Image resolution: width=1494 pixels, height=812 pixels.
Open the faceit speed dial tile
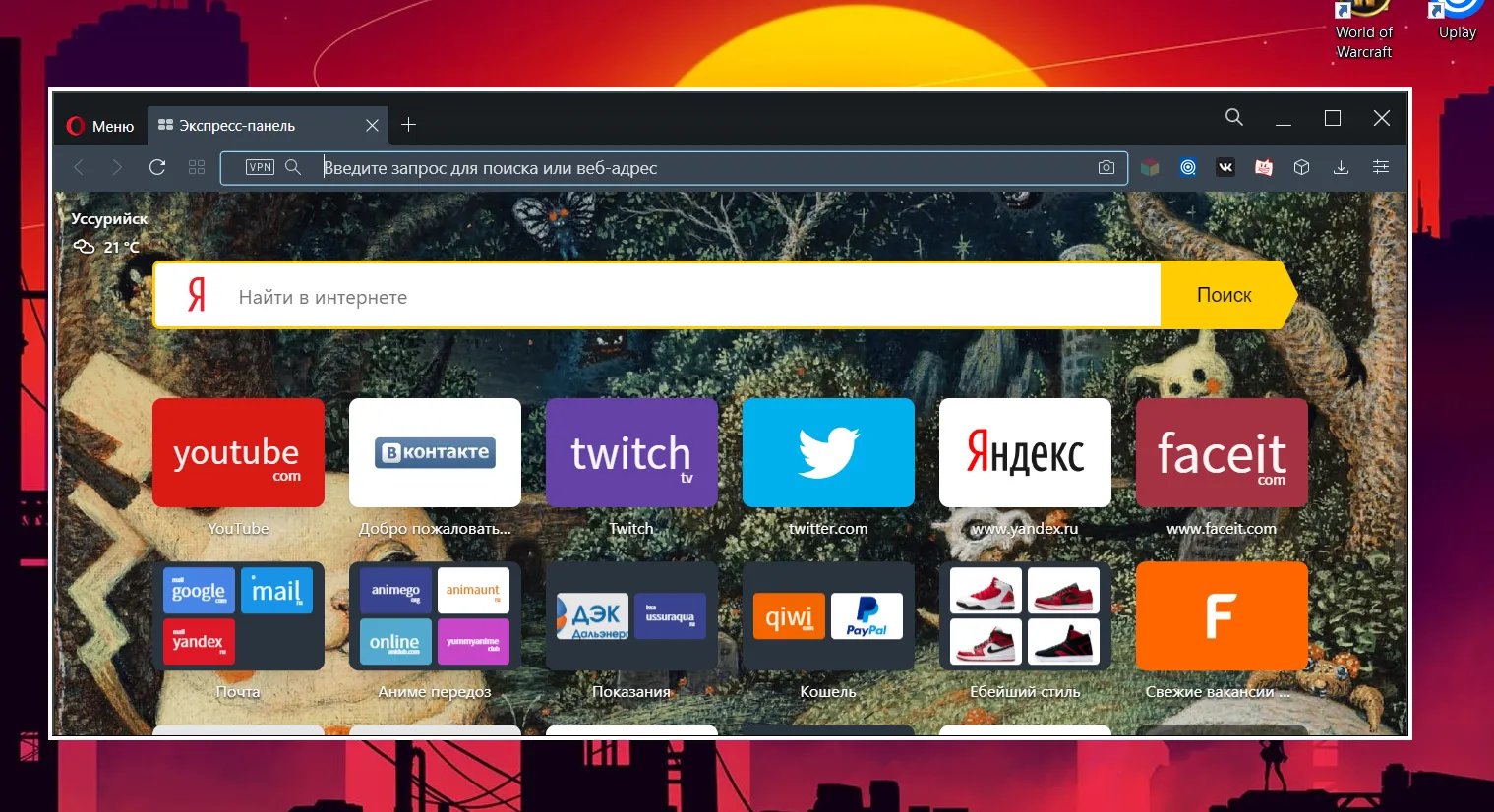tap(1222, 453)
